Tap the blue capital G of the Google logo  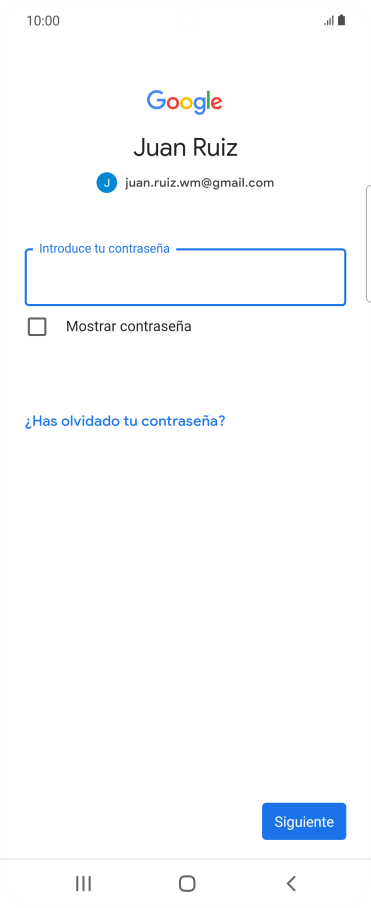coord(156,100)
